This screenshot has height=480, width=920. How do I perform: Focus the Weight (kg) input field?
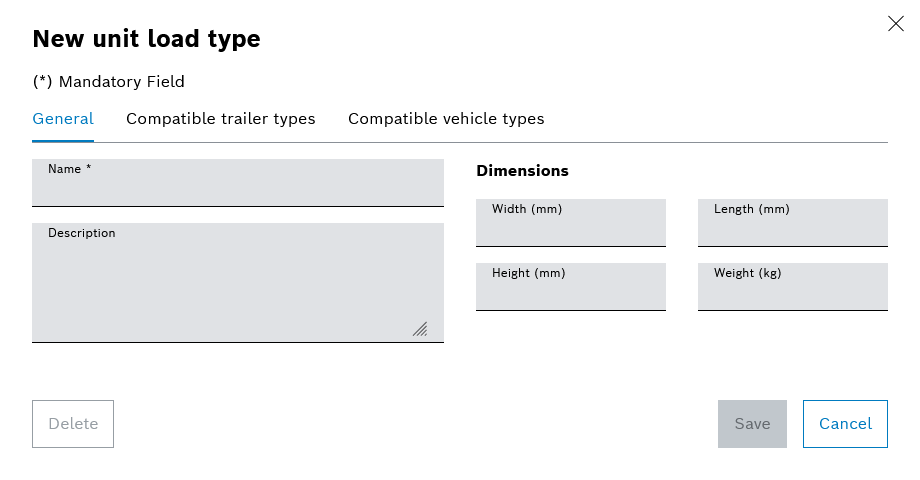792,286
